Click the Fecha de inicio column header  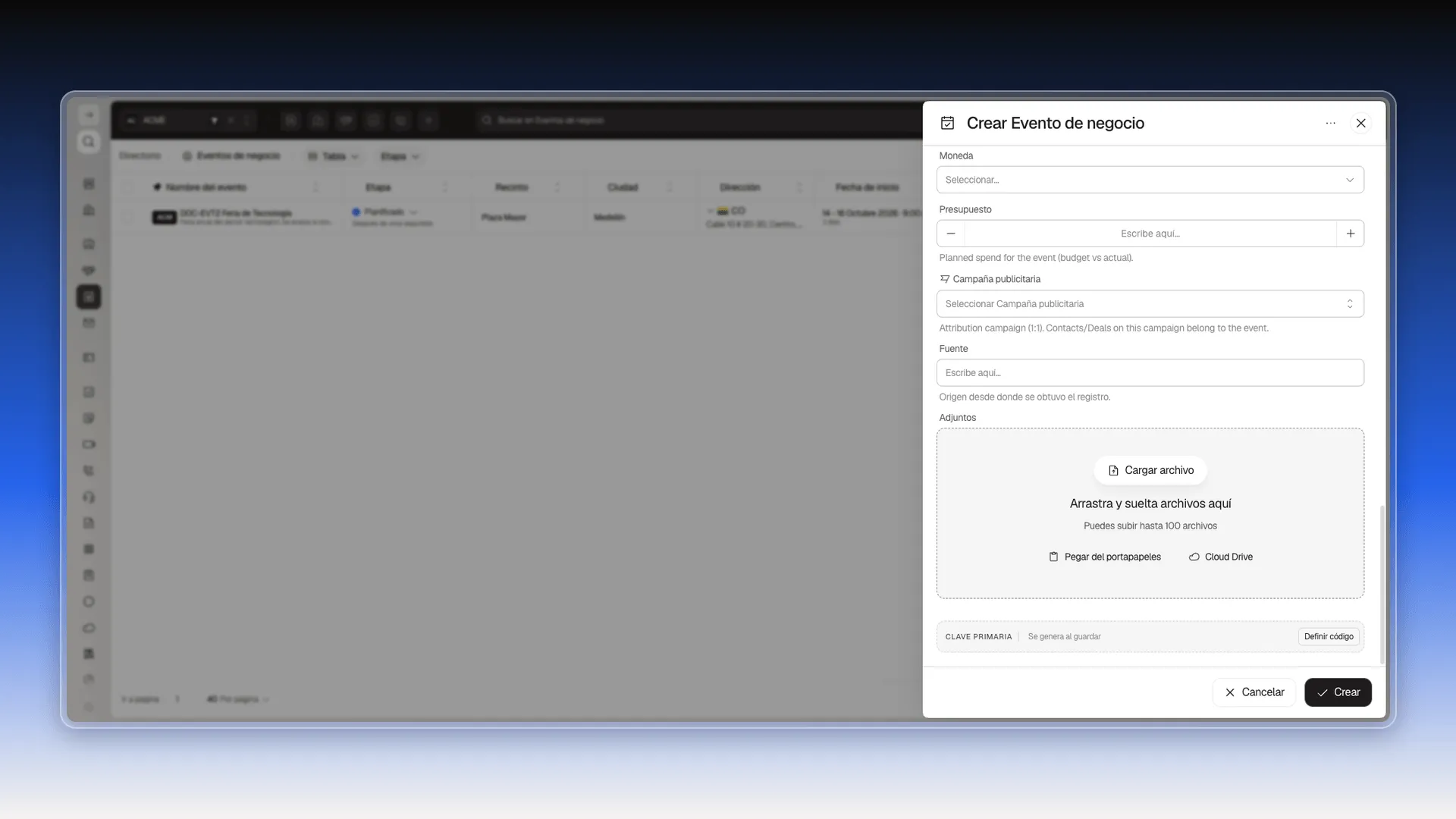pyautogui.click(x=868, y=187)
